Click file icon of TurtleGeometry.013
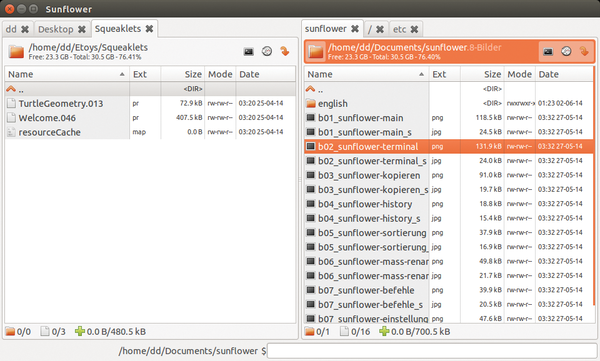This screenshot has width=600, height=361. (x=11, y=103)
